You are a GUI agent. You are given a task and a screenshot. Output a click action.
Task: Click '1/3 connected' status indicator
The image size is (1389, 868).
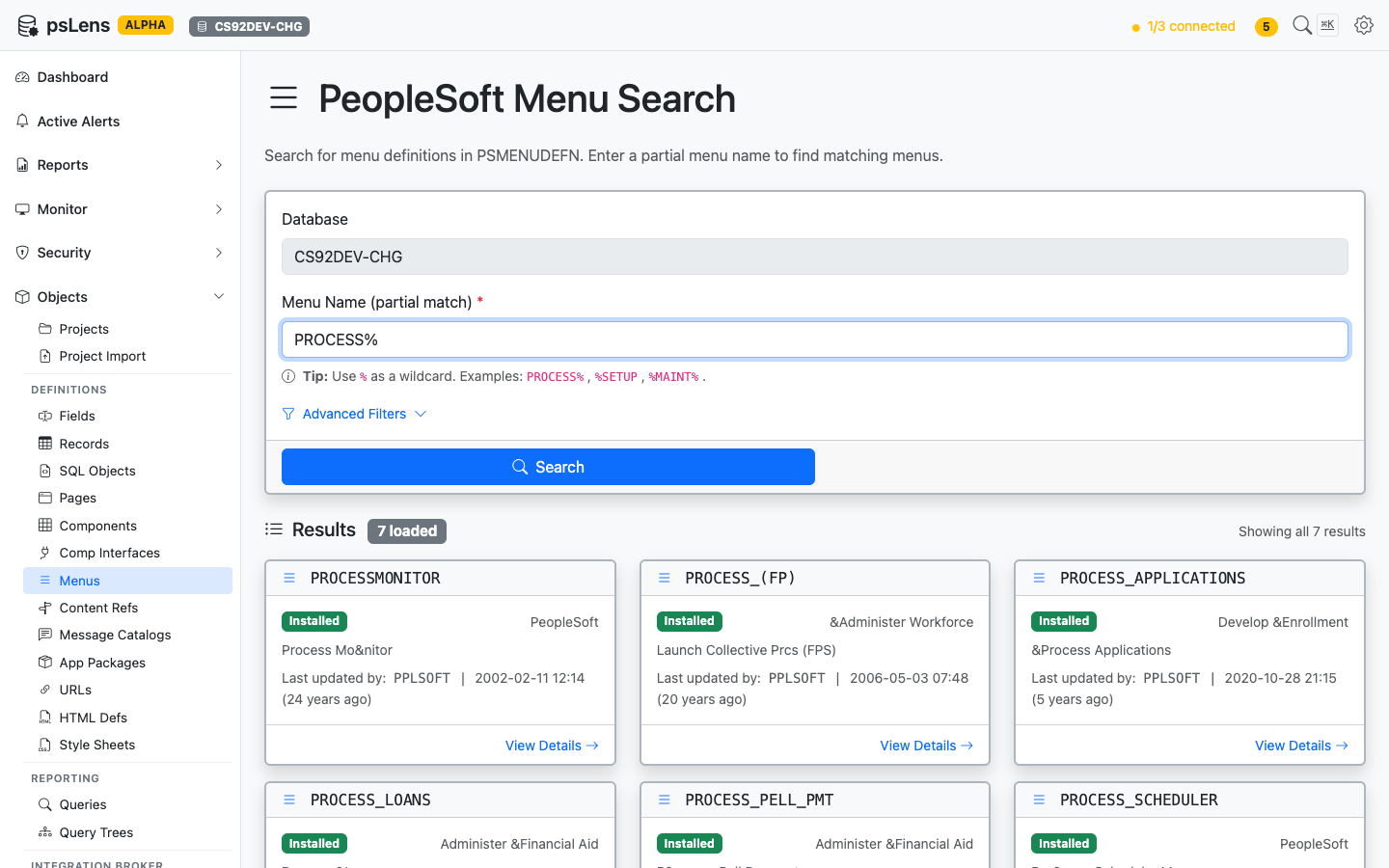point(1184,26)
